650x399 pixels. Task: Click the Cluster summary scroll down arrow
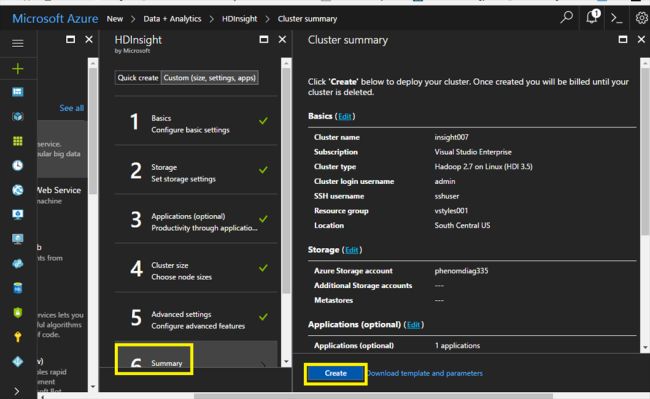tap(645, 348)
